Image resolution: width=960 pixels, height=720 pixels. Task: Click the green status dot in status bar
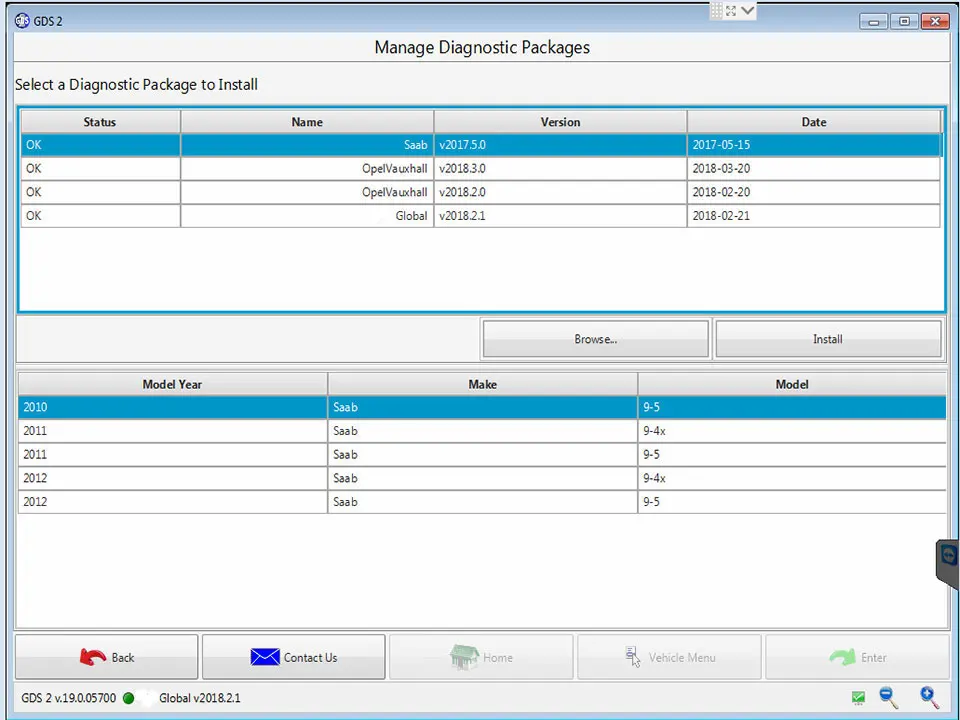(x=129, y=698)
